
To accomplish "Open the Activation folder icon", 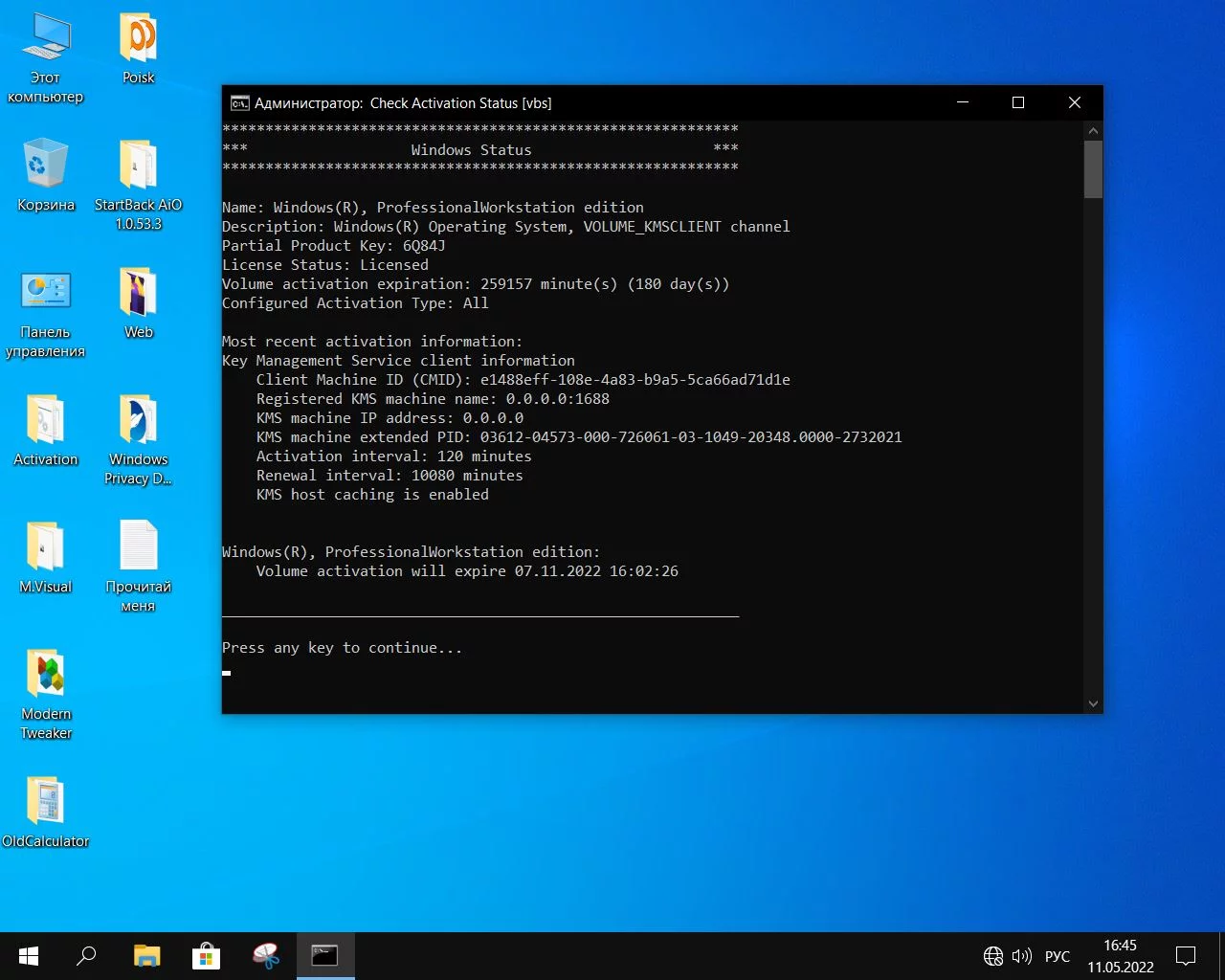I will tap(45, 421).
